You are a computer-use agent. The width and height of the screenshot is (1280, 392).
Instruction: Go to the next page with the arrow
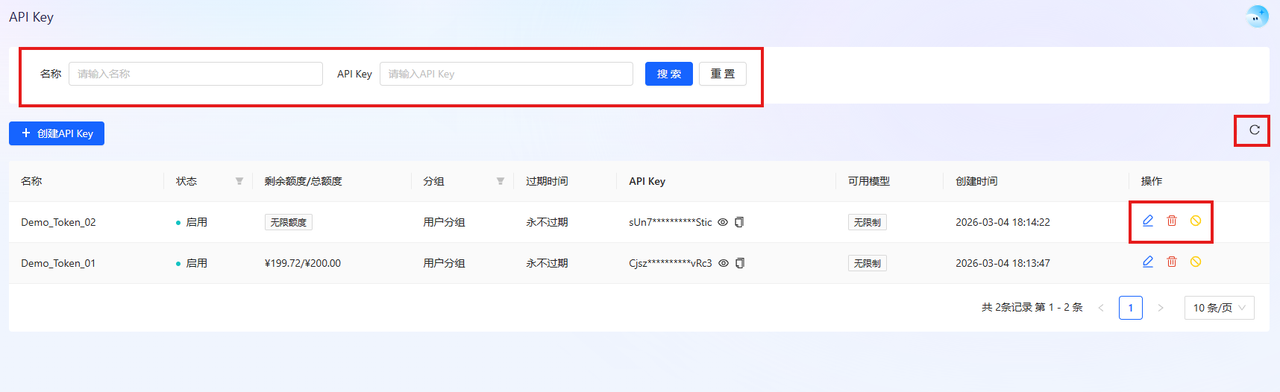pyautogui.click(x=1160, y=308)
